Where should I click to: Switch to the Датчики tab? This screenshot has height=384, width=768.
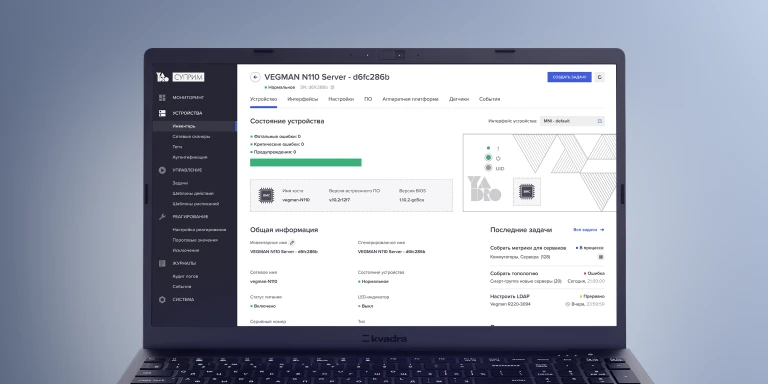tap(459, 99)
